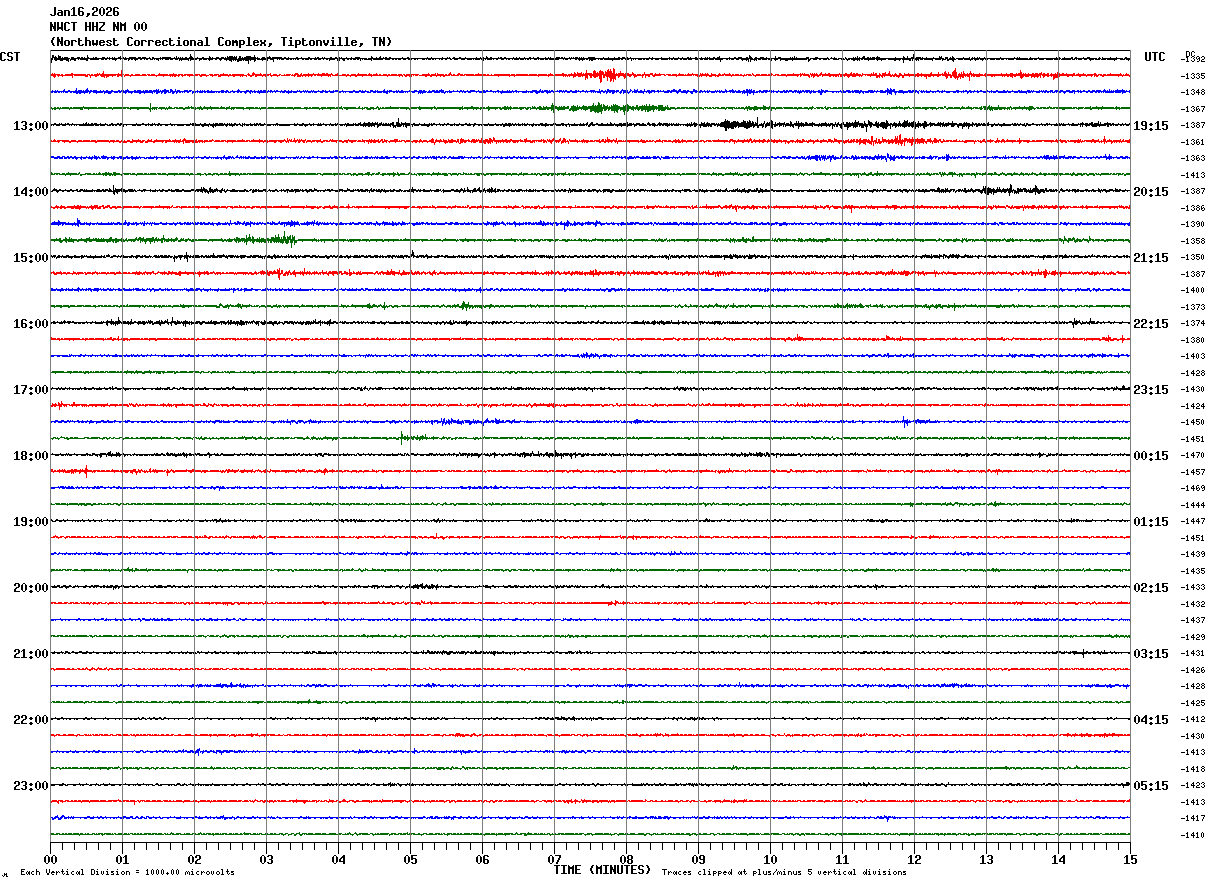Select the 23:00 CST time label

tap(30, 786)
